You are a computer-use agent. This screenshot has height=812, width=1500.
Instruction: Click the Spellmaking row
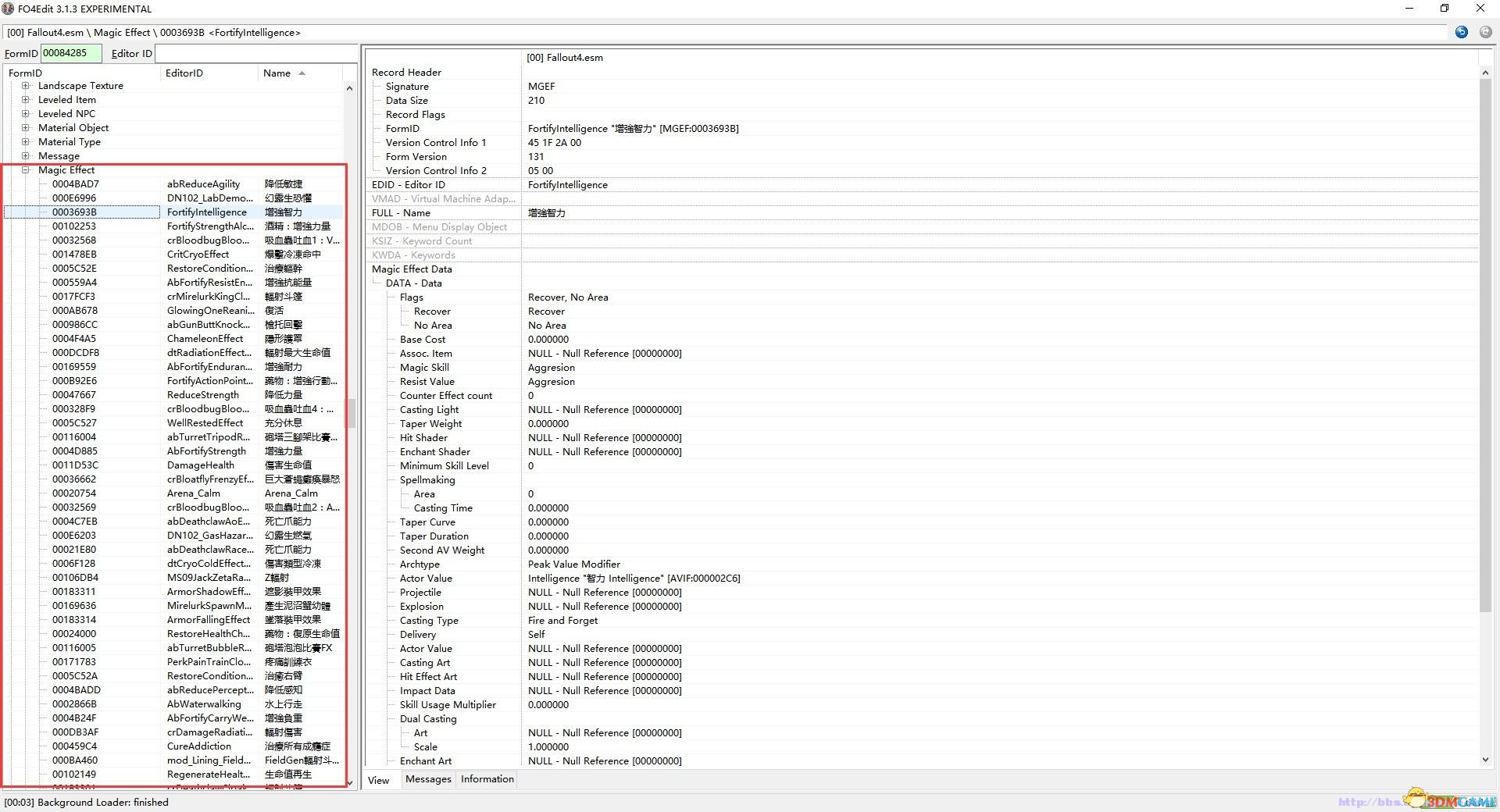tap(922, 480)
